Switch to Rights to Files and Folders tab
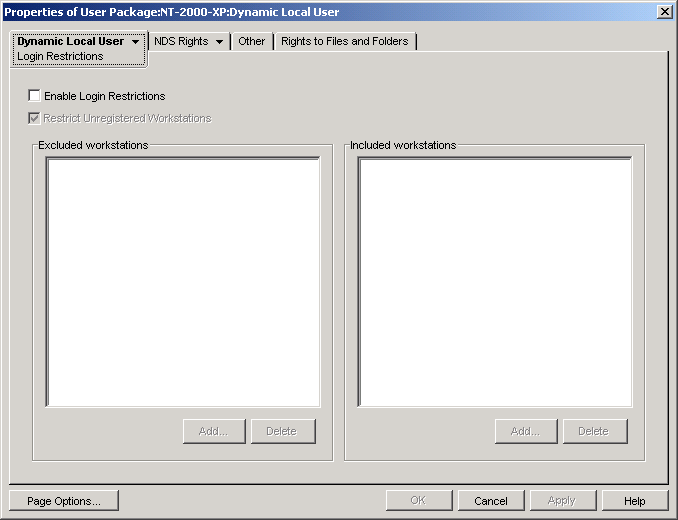Viewport: 678px width, 520px height. click(x=345, y=41)
